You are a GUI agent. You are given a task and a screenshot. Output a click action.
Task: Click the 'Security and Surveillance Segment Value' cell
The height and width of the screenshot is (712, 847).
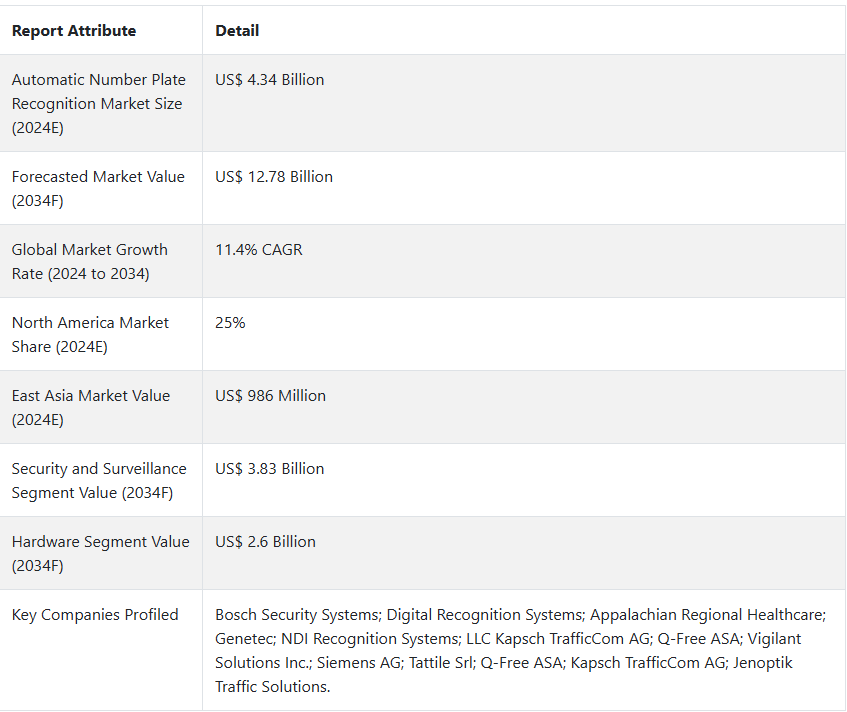[x=99, y=480]
